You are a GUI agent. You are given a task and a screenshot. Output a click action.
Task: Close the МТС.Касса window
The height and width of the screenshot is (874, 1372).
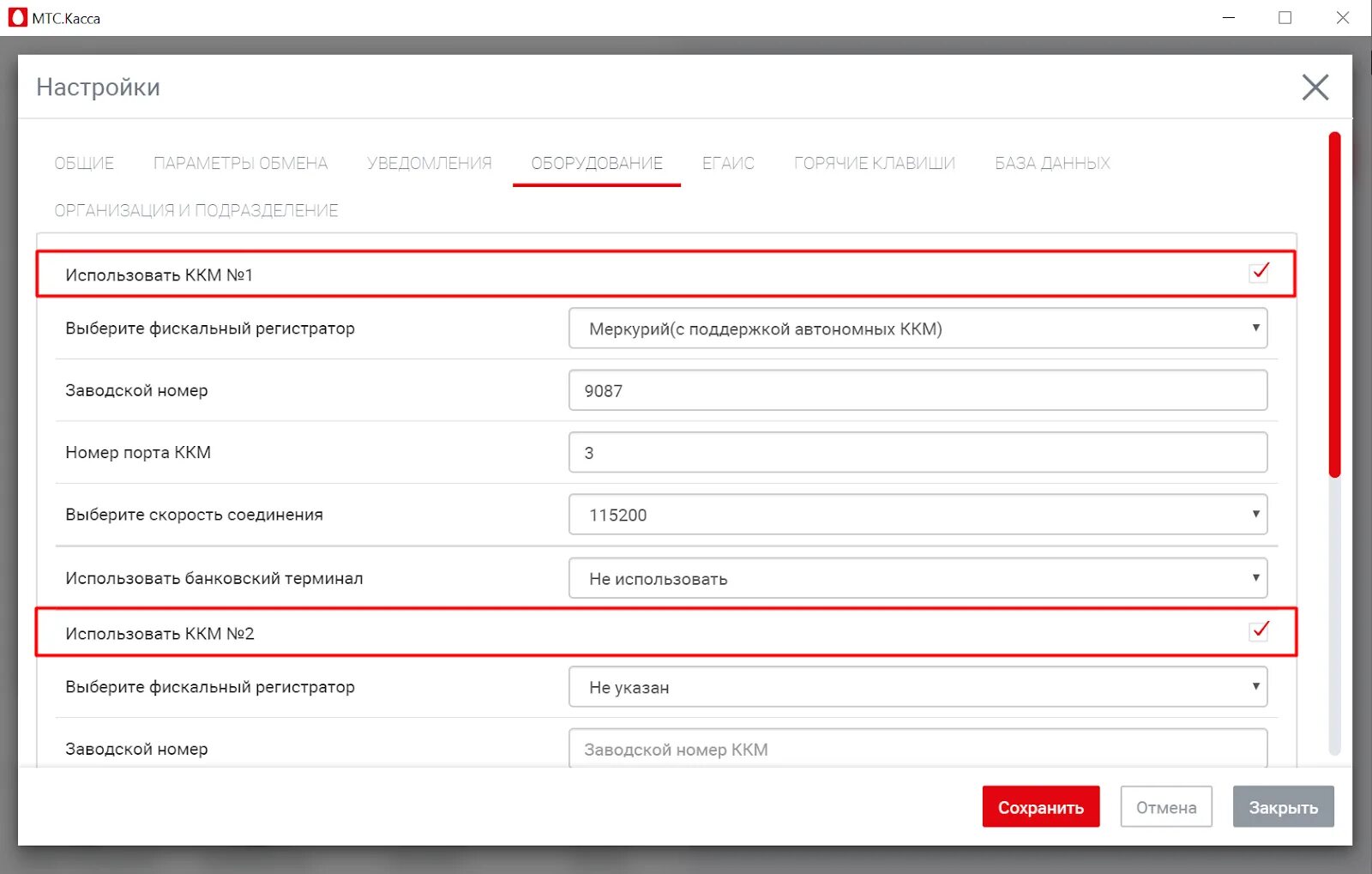pyautogui.click(x=1342, y=18)
